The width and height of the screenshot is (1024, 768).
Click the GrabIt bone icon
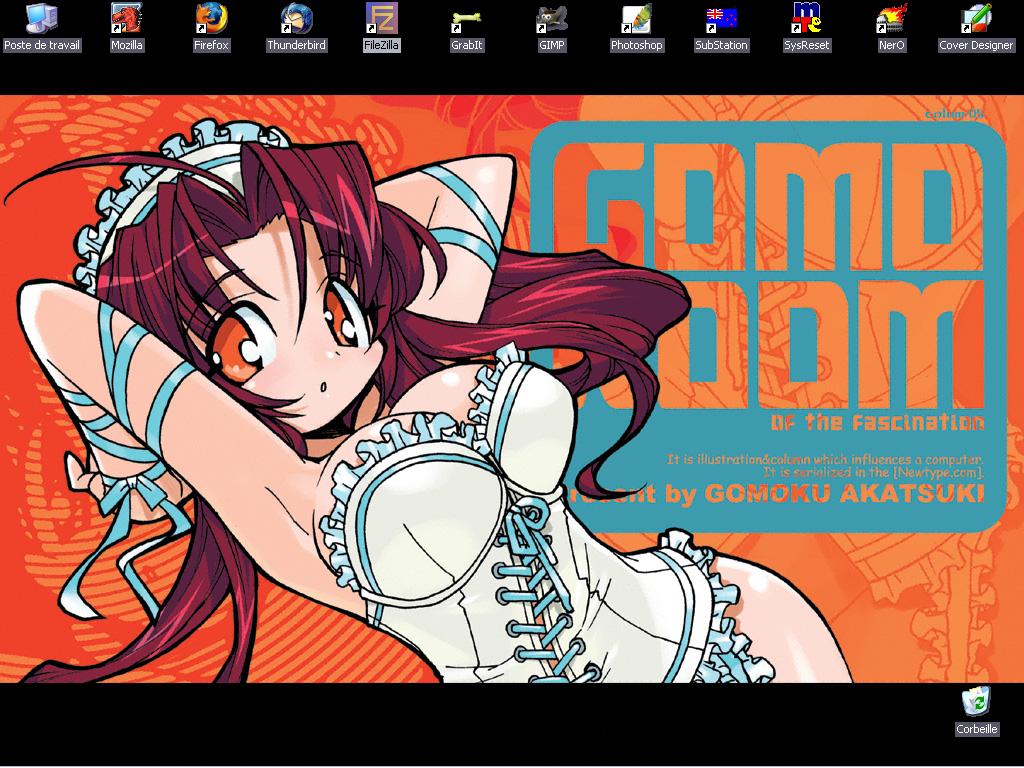[466, 18]
